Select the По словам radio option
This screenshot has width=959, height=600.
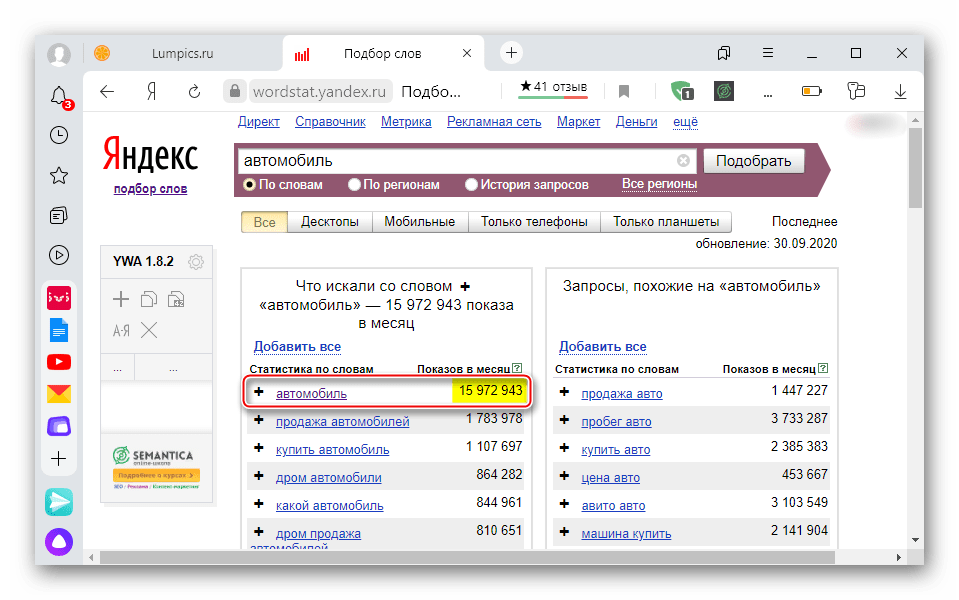pyautogui.click(x=249, y=185)
